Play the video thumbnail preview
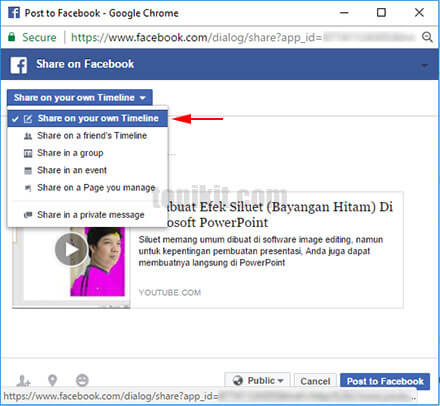 tap(71, 249)
